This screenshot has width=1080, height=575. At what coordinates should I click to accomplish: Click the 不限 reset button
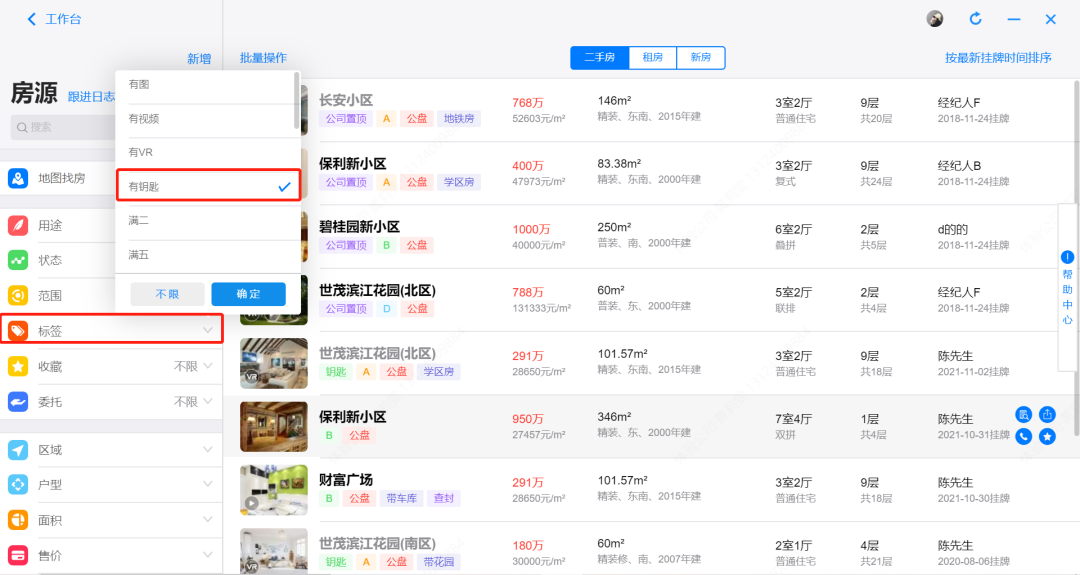[x=167, y=294]
